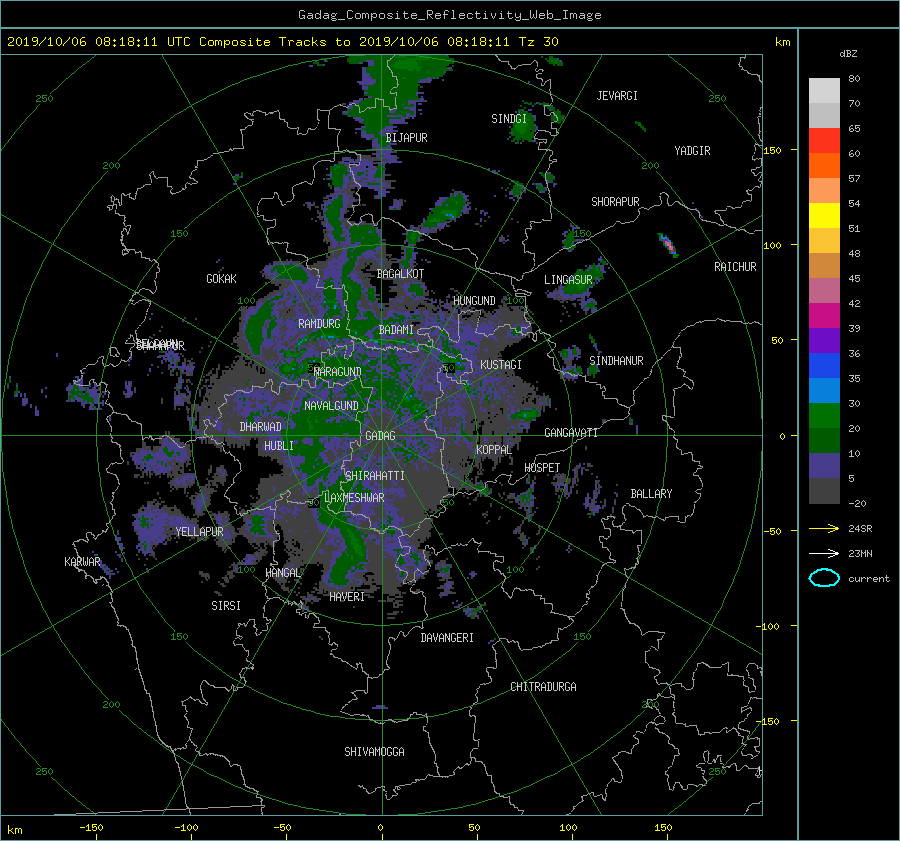The height and width of the screenshot is (841, 900).
Task: Pick the blue 36 dBZ color swatch
Action: pos(824,365)
